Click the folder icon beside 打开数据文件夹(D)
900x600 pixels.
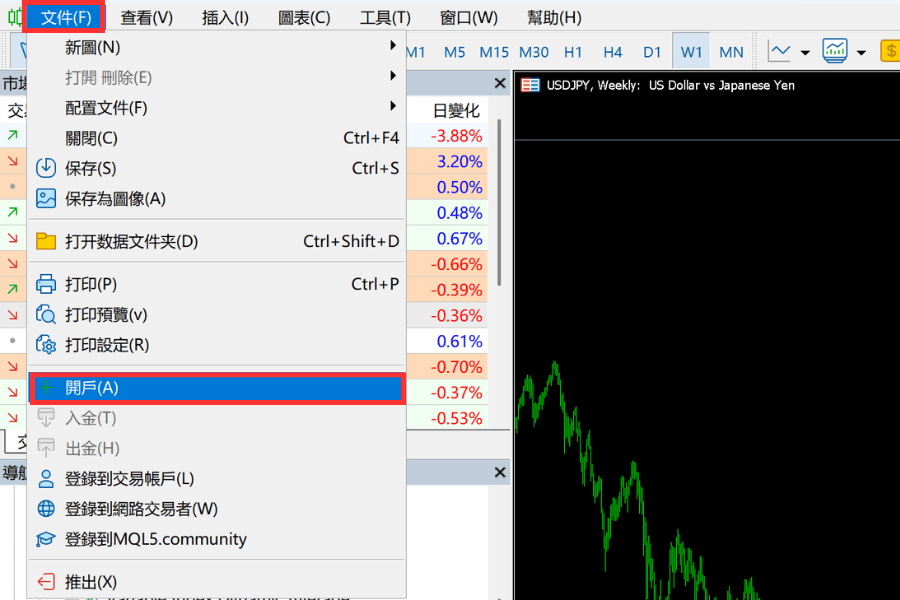coord(46,240)
